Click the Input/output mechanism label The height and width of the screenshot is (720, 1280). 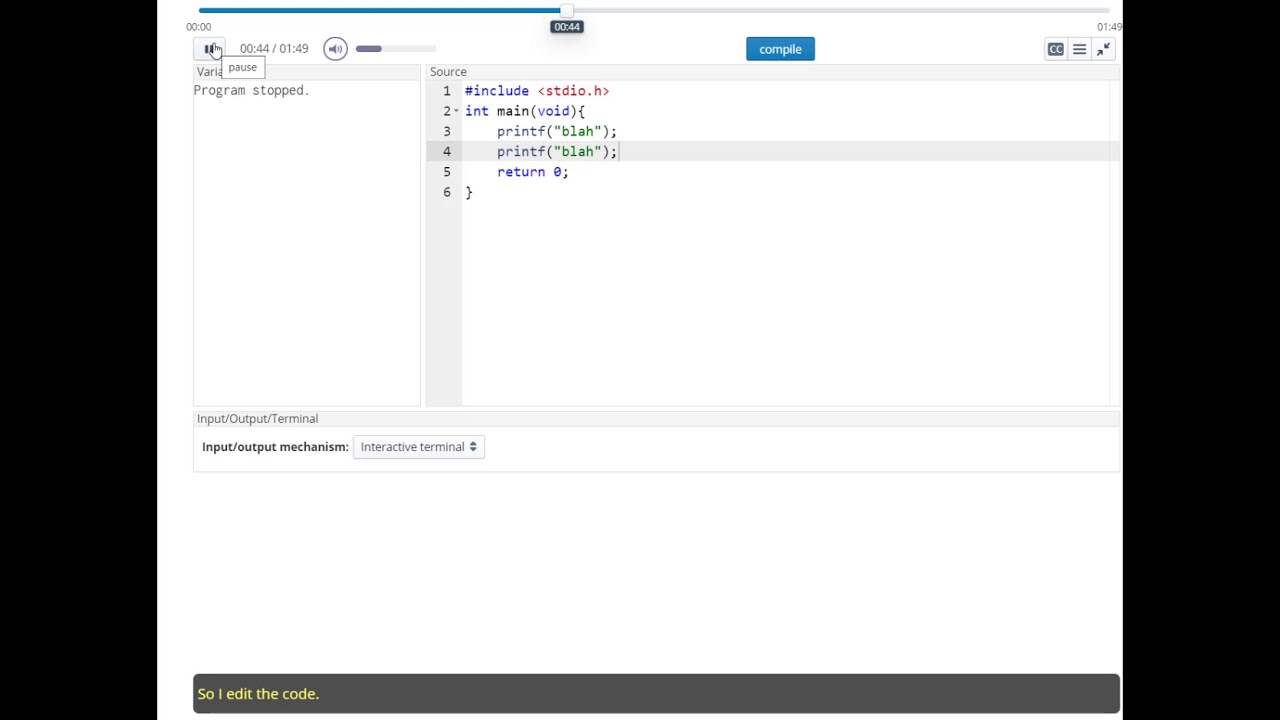275,447
